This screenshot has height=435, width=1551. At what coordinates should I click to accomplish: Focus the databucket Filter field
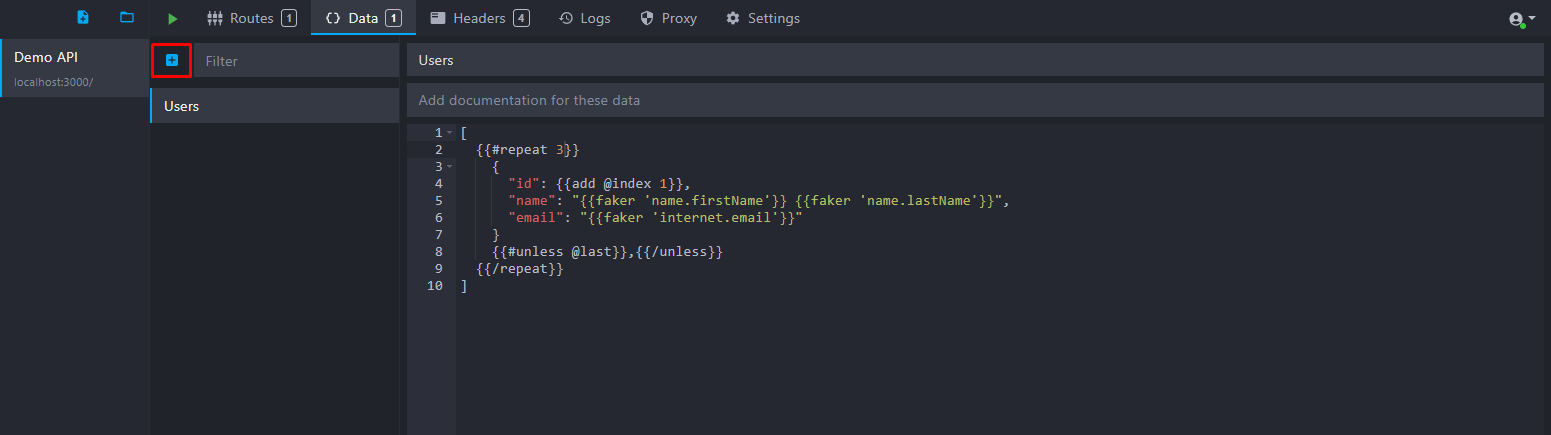pos(296,61)
